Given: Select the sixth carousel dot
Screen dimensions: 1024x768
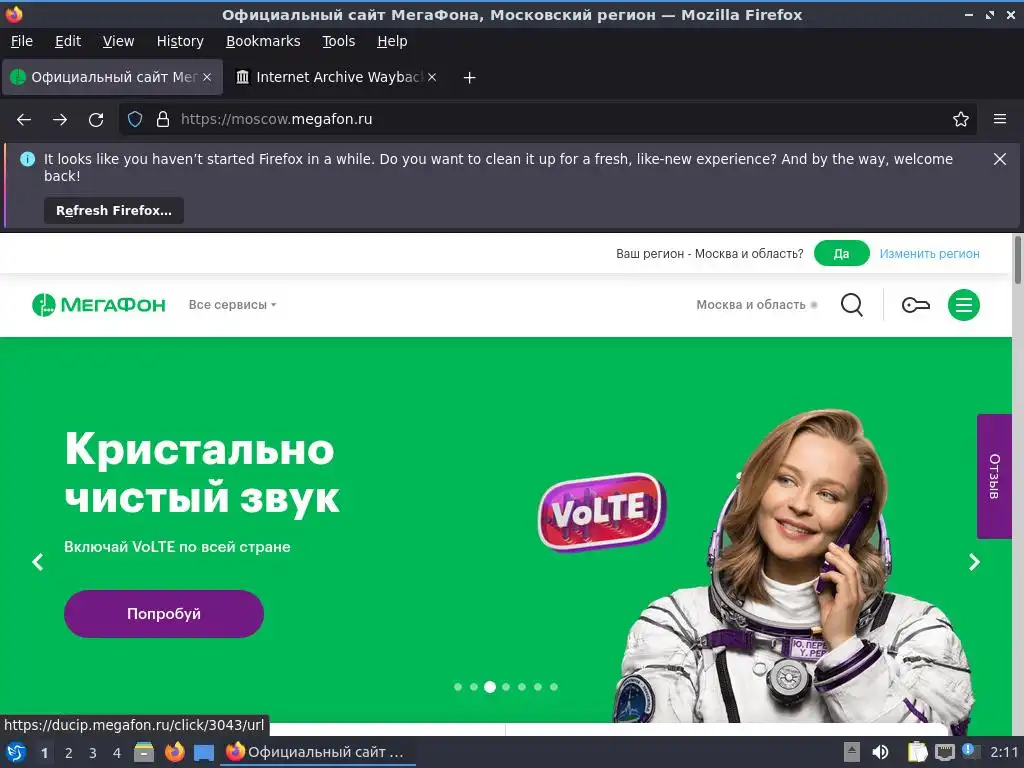Looking at the screenshot, I should tap(538, 687).
